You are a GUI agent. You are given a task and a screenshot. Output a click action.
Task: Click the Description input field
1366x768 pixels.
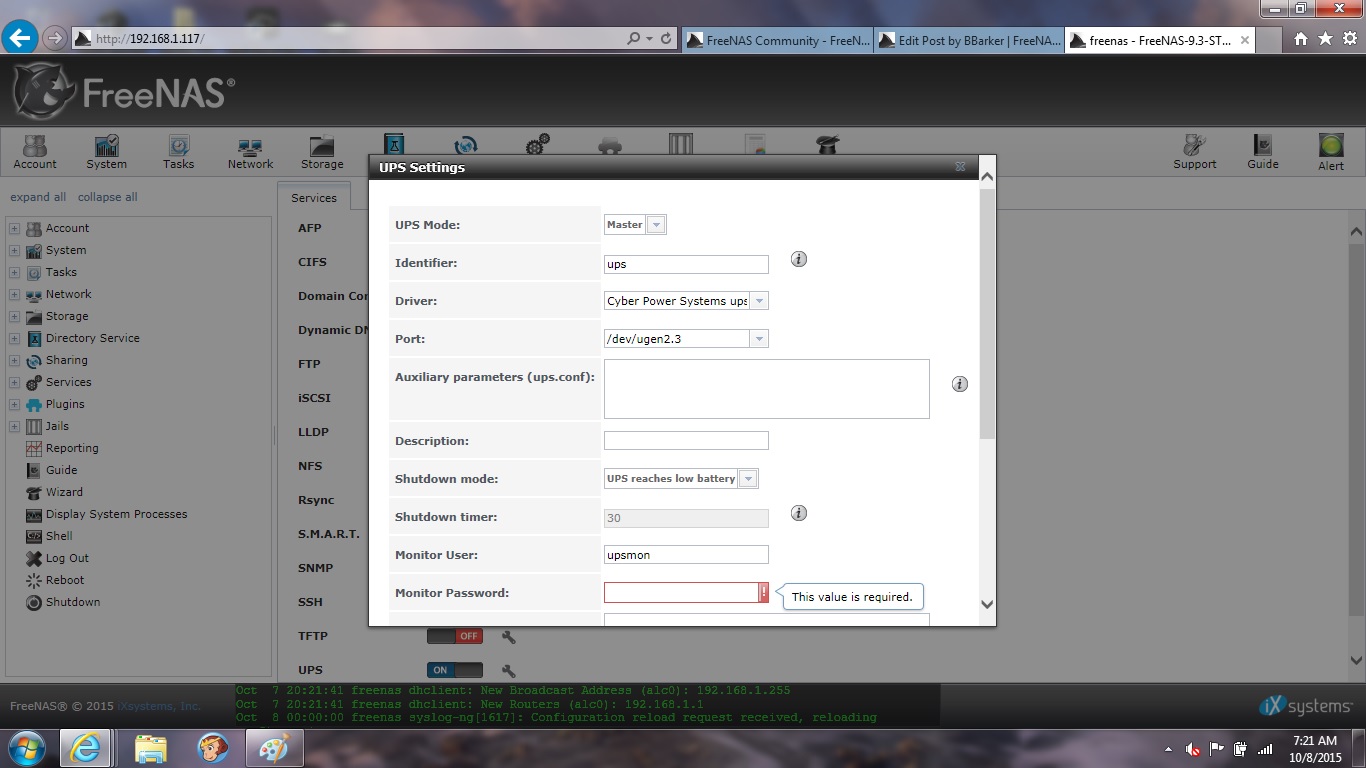[686, 441]
